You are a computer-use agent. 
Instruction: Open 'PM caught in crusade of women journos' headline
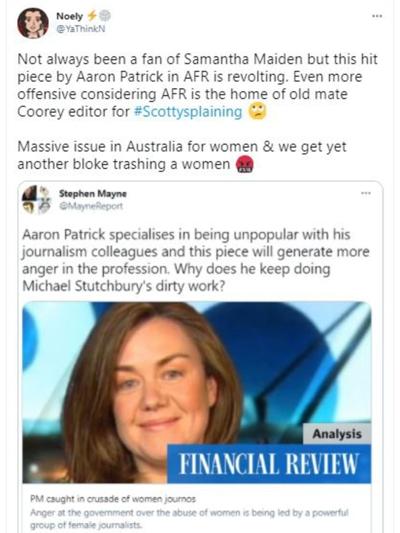pos(113,499)
